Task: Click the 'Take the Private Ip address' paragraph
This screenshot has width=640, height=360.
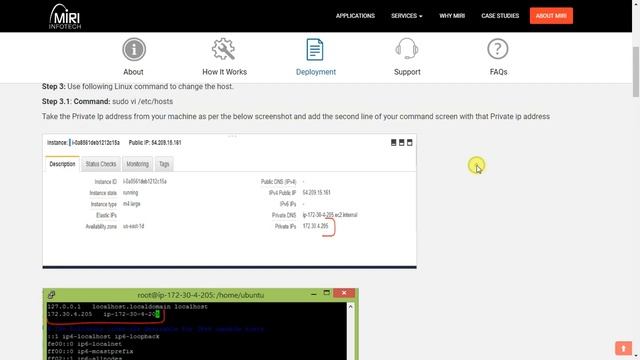Action: pos(296,117)
